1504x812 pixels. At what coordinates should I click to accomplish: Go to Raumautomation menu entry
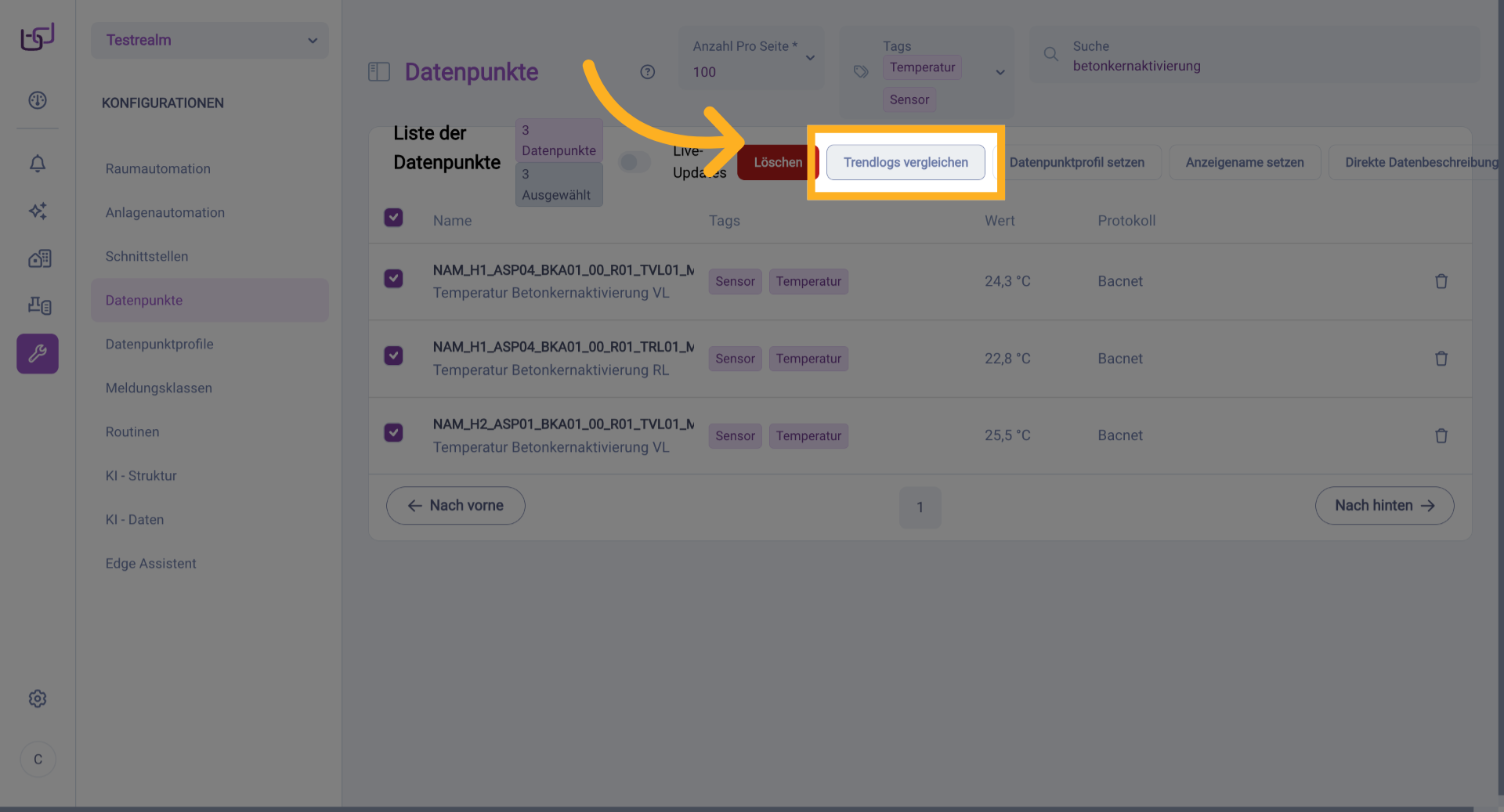coord(158,169)
